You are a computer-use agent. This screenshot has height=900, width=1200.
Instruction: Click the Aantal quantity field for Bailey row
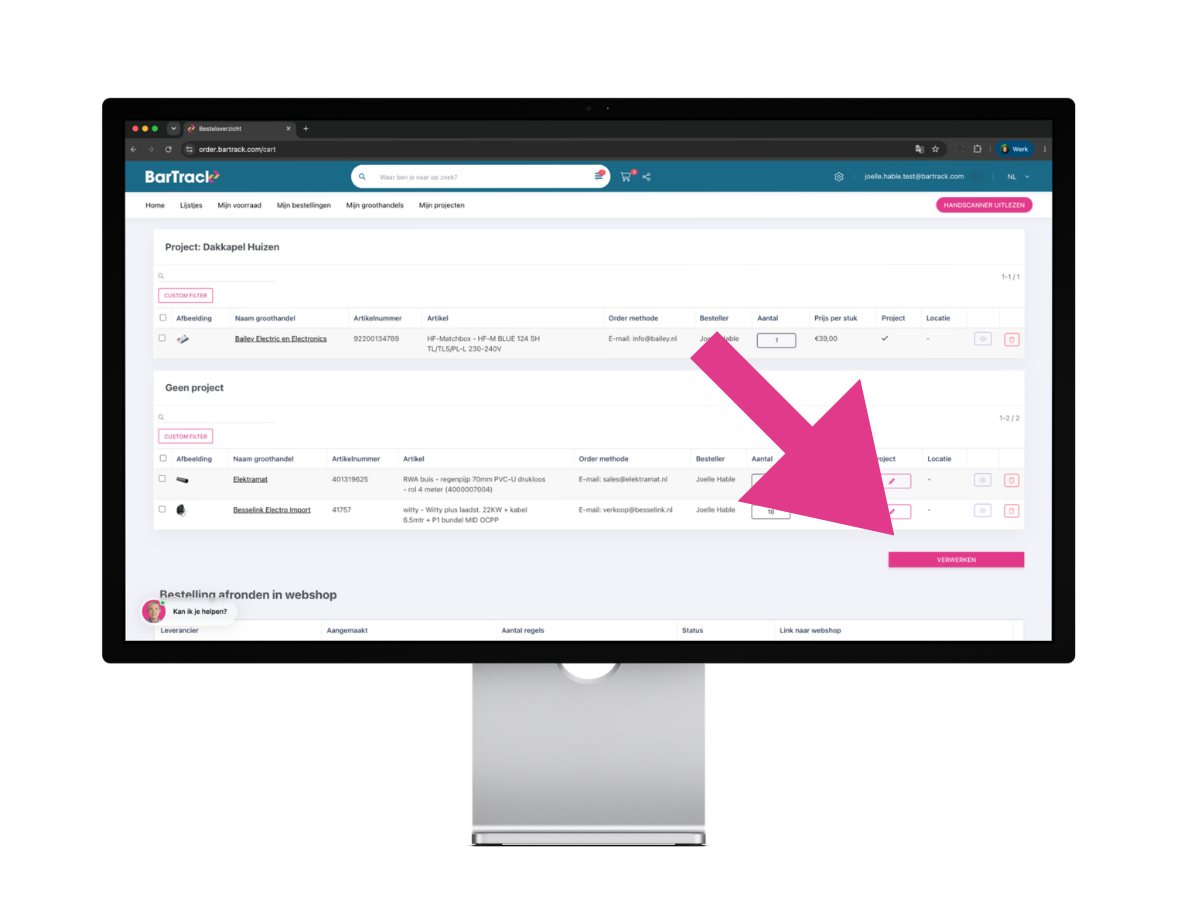(777, 340)
